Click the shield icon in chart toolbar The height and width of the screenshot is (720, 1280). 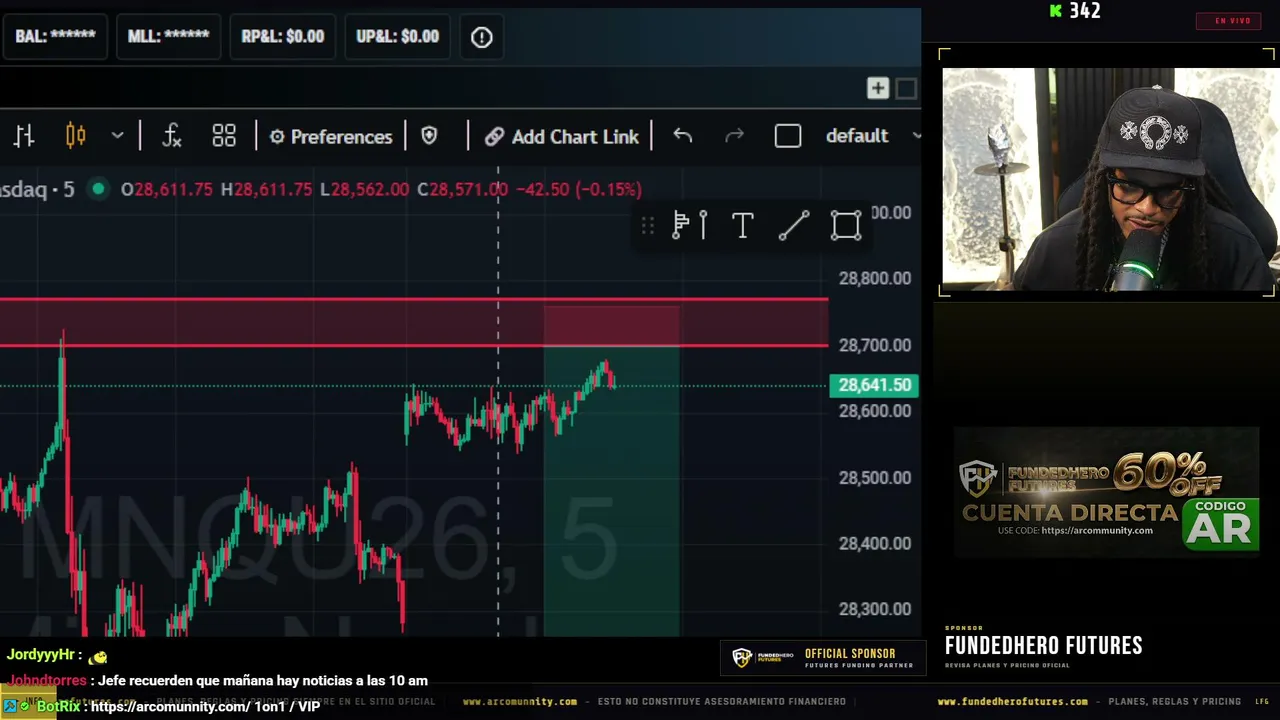point(429,136)
